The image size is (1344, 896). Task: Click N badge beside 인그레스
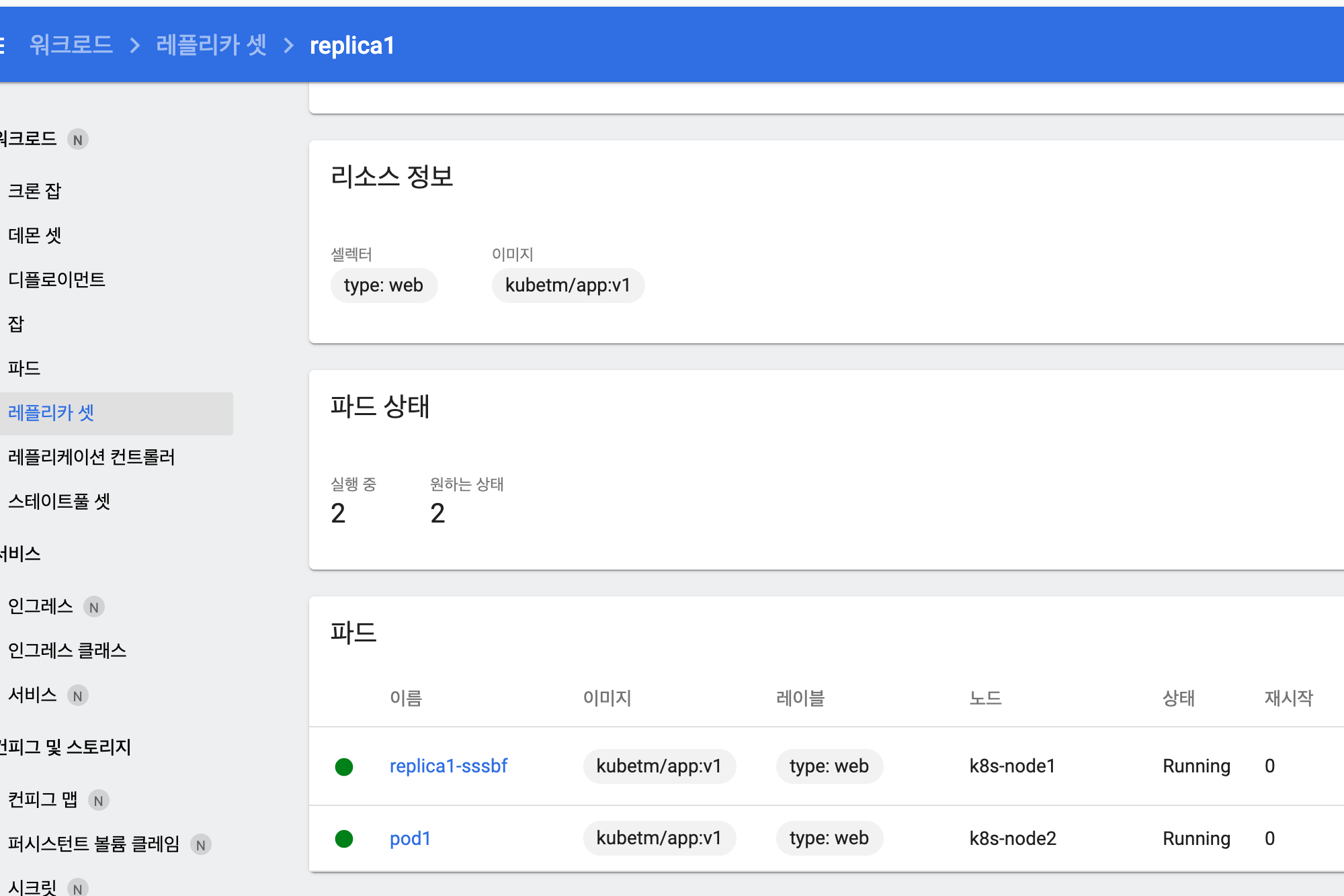coord(94,607)
